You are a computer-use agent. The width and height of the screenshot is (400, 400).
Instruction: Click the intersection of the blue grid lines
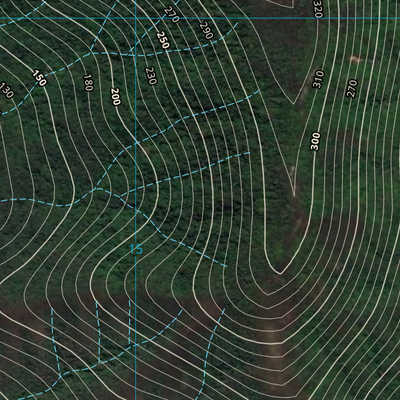(x=136, y=18)
